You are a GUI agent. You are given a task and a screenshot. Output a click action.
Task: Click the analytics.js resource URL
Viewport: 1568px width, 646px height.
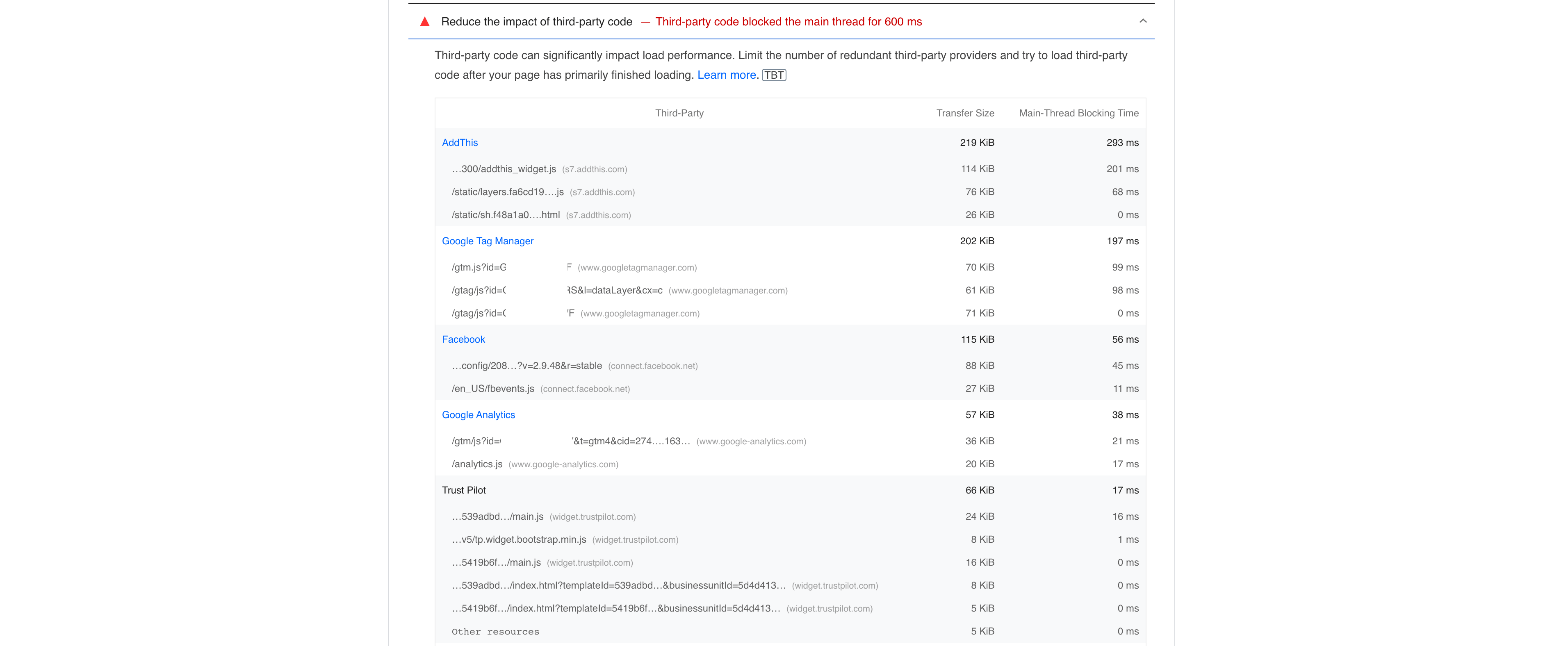[477, 464]
